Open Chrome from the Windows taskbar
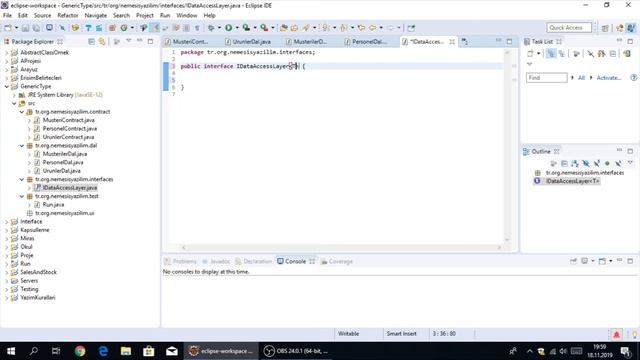The width and height of the screenshot is (640, 360). 80,351
